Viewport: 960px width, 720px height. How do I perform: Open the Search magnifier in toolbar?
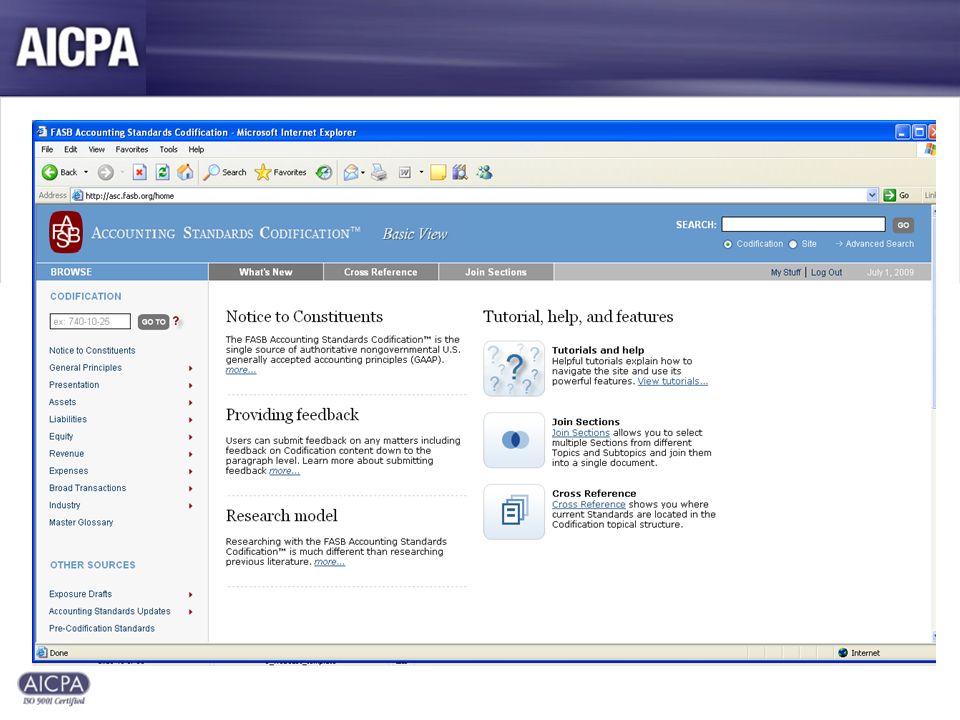pyautogui.click(x=211, y=173)
